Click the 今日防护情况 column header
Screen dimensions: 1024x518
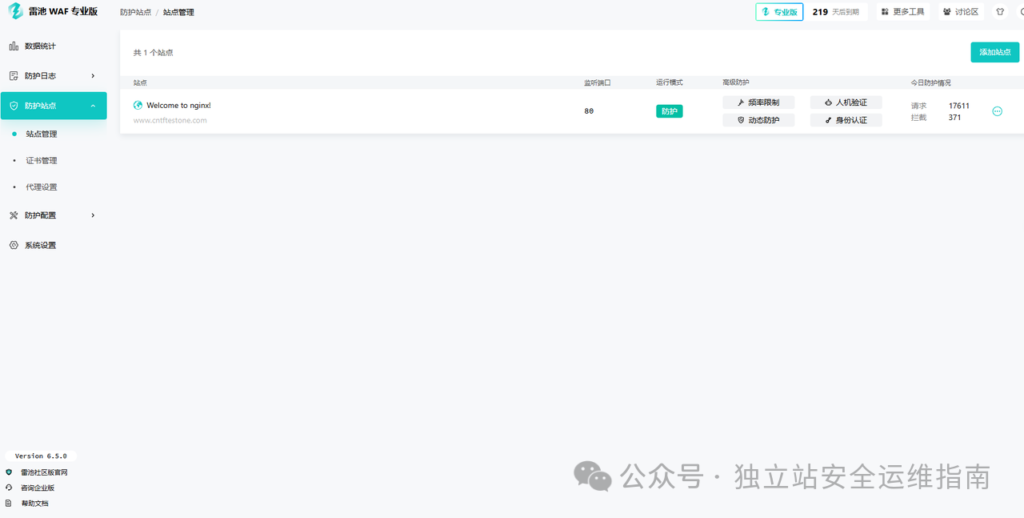click(931, 83)
